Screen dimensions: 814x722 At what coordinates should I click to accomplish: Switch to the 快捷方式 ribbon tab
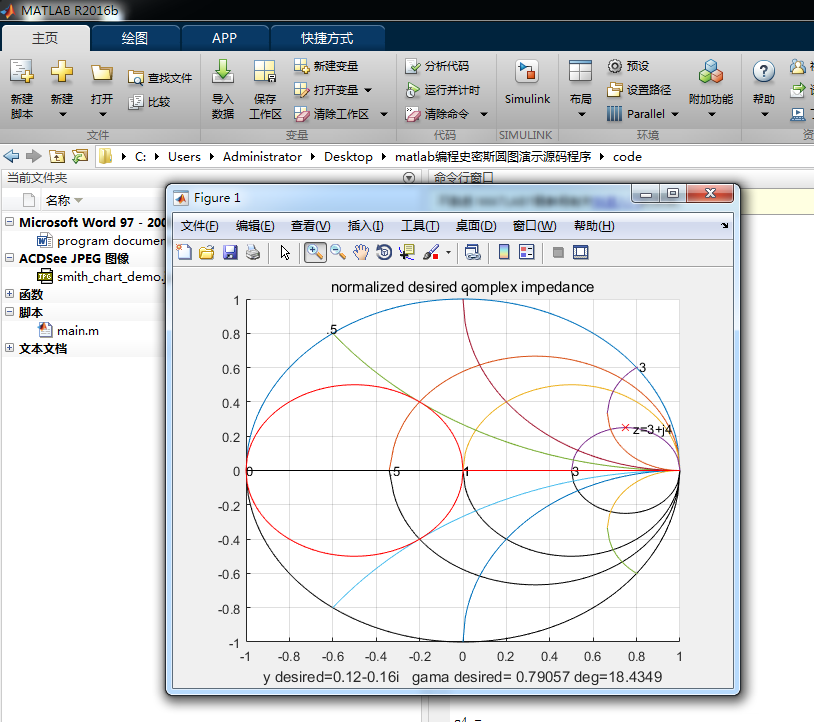tap(327, 38)
